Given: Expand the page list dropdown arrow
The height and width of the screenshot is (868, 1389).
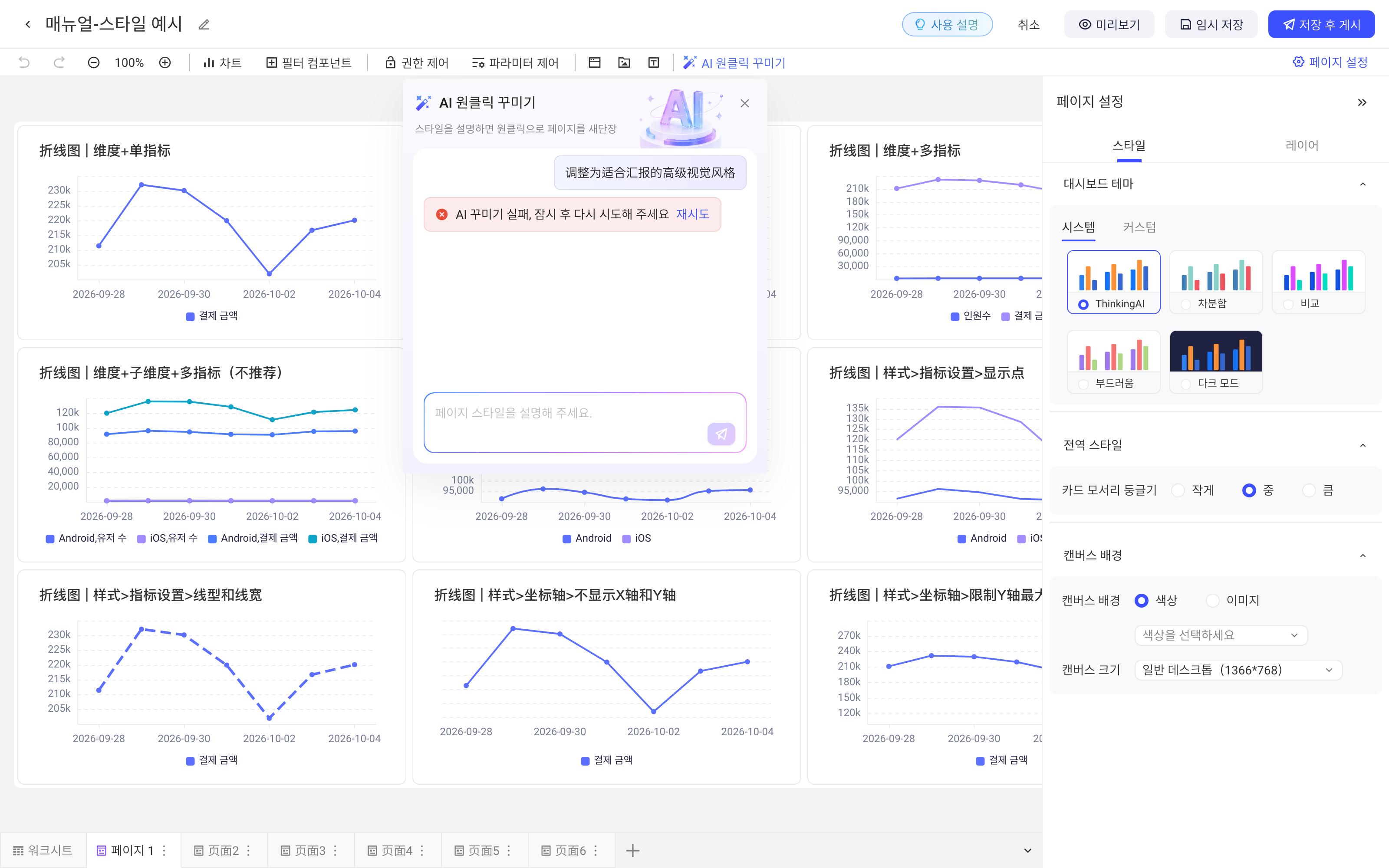Looking at the screenshot, I should (1027, 850).
